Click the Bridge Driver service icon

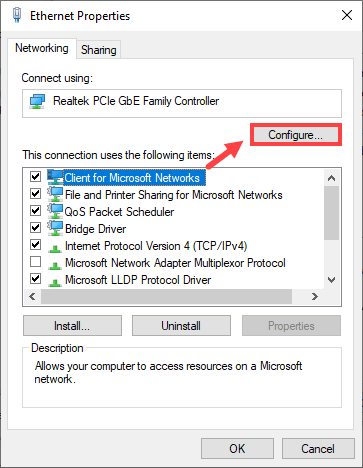coord(55,228)
